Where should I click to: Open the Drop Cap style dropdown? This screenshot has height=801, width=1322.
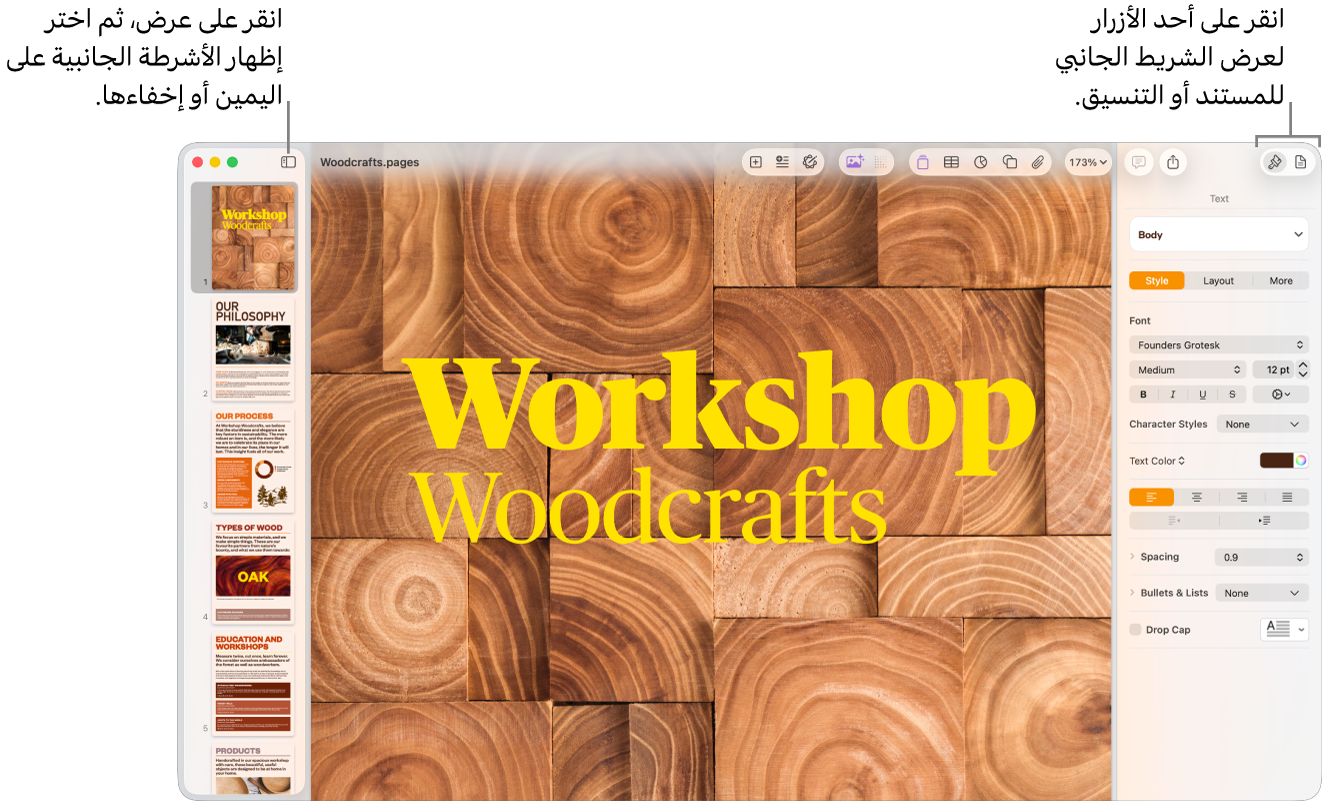tap(1284, 629)
